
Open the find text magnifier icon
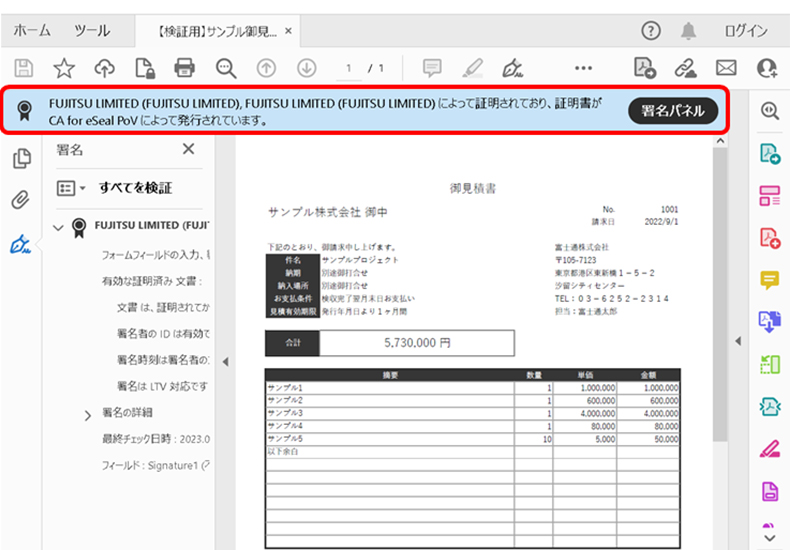[x=226, y=68]
